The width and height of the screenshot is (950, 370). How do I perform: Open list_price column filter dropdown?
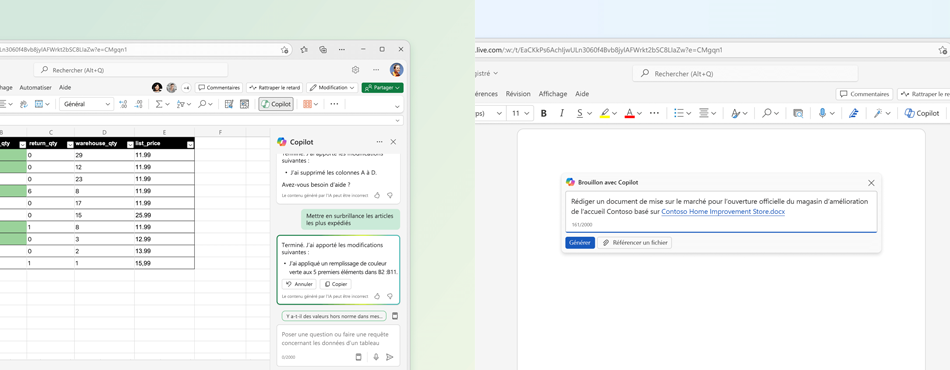190,144
